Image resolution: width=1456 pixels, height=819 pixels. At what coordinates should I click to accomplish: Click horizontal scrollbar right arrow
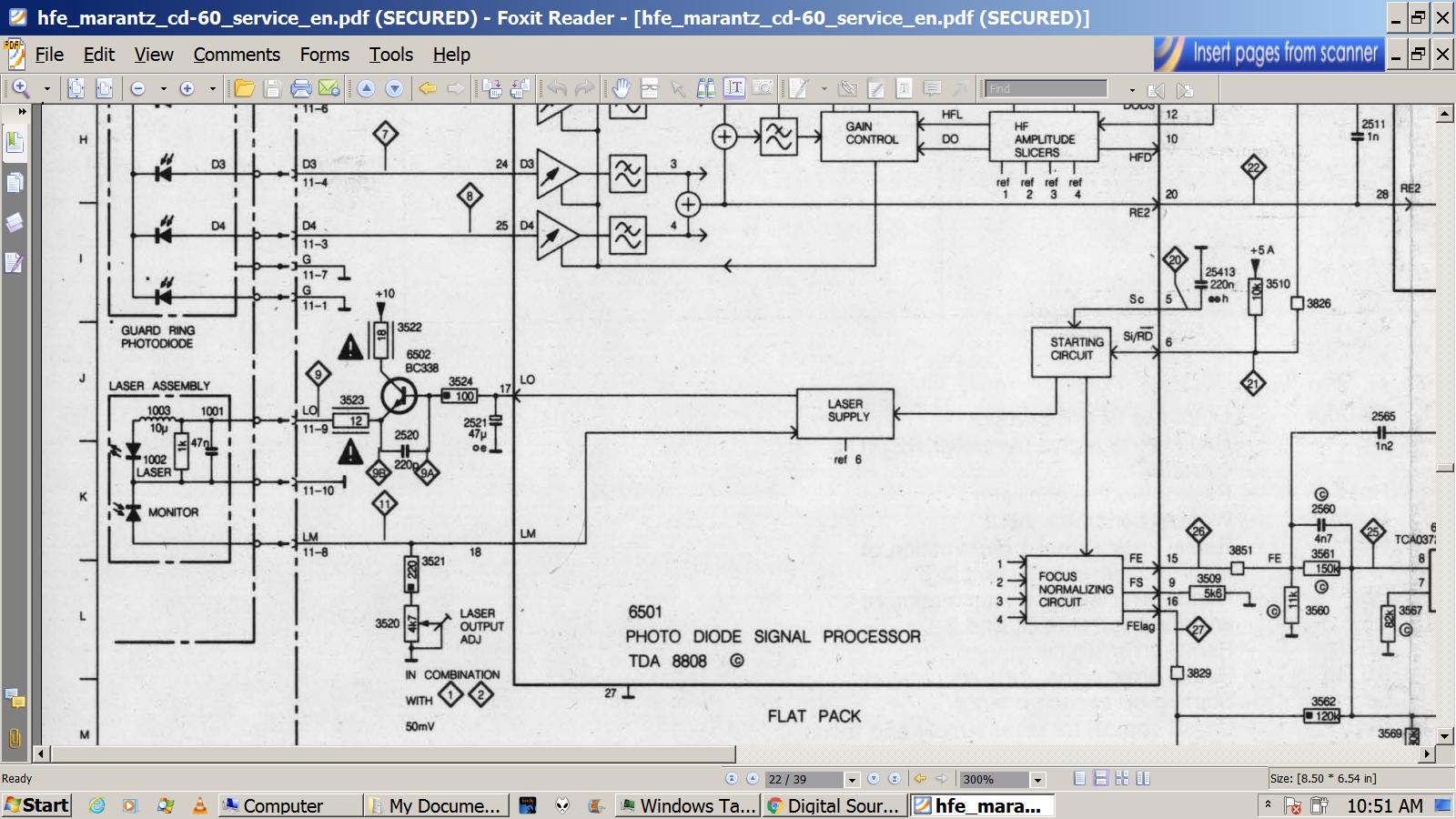(1427, 753)
